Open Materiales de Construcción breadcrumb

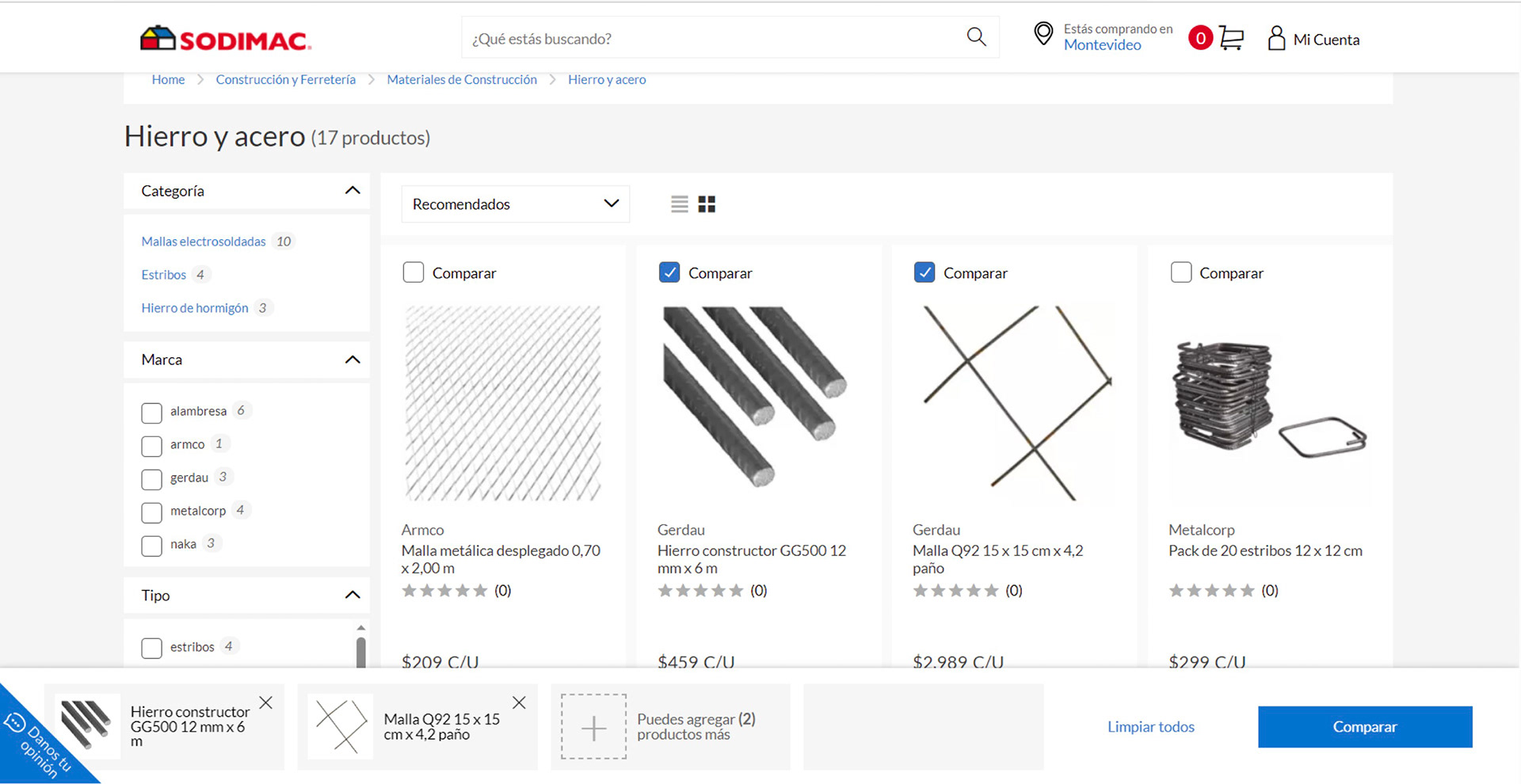click(462, 79)
